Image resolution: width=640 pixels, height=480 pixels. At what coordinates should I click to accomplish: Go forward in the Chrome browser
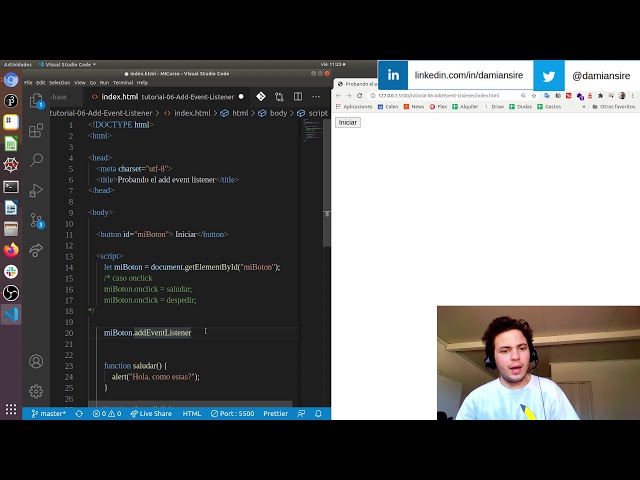click(x=349, y=96)
